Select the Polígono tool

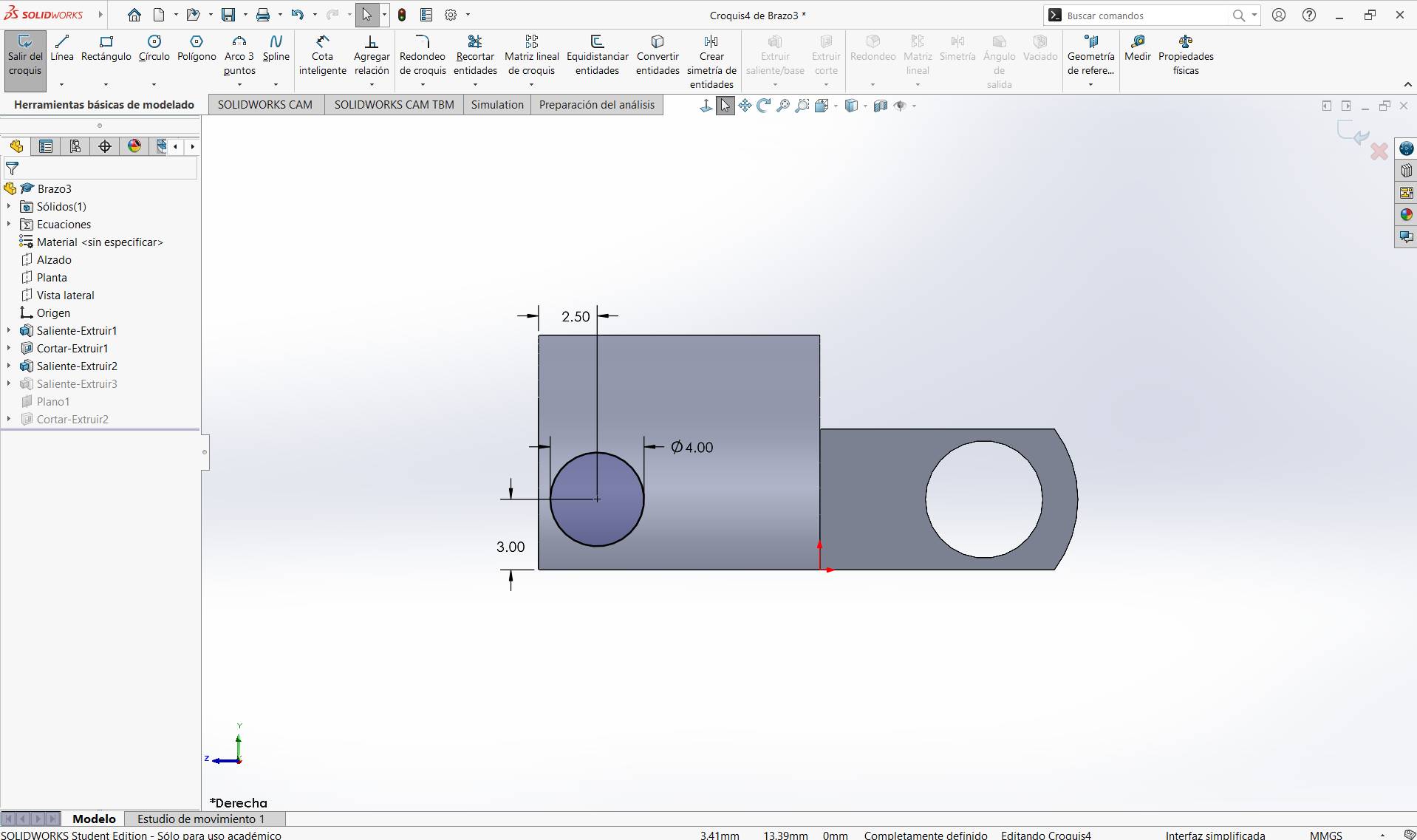point(197,48)
